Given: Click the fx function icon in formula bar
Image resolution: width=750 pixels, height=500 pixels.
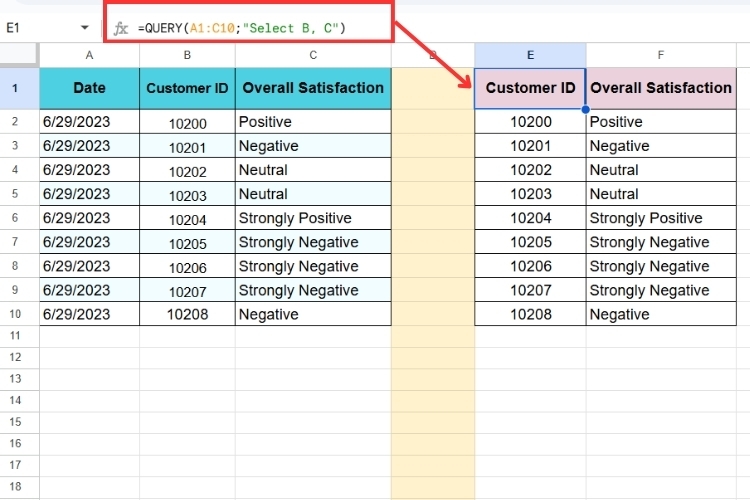Looking at the screenshot, I should pyautogui.click(x=121, y=29).
